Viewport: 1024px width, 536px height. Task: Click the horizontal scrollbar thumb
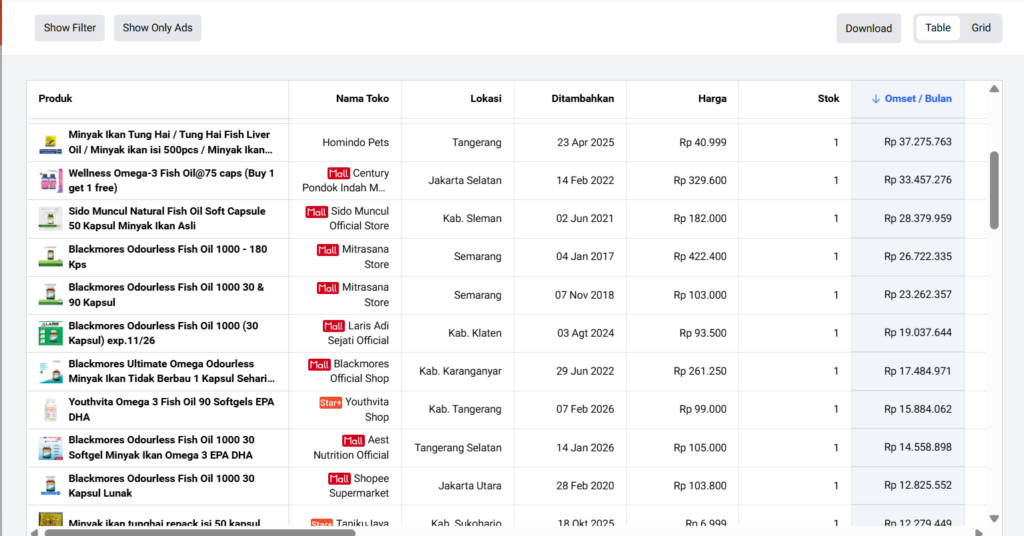coord(199,533)
